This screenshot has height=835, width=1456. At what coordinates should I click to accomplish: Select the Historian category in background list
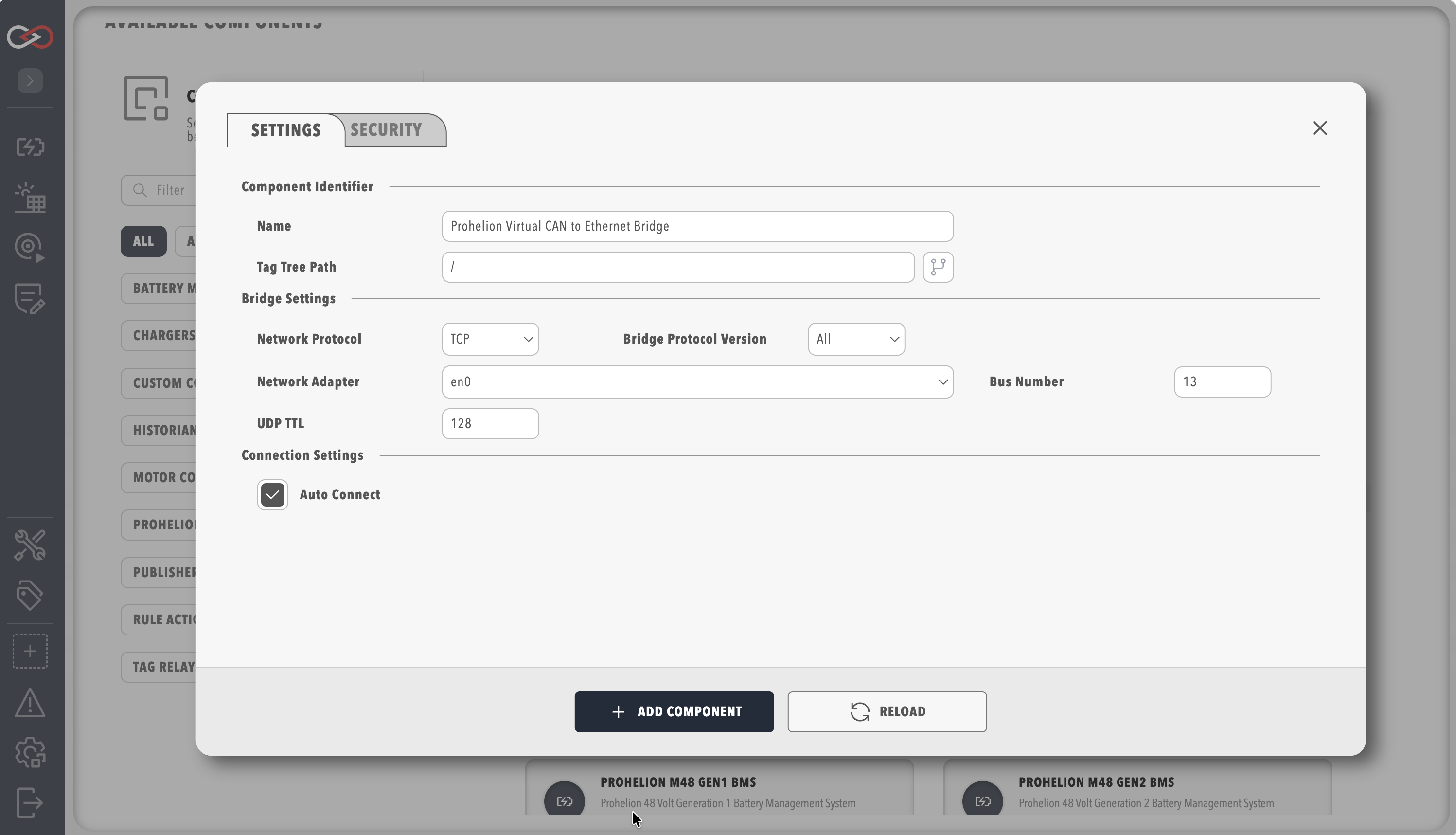click(159, 431)
